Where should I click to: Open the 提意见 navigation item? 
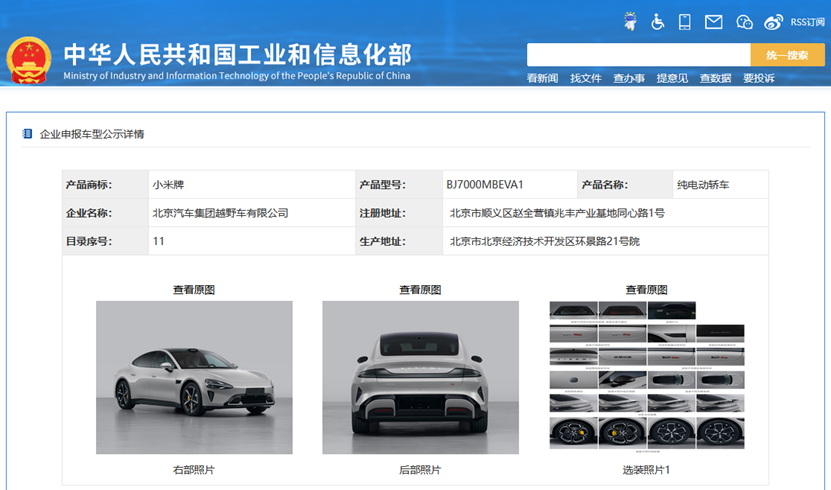672,78
